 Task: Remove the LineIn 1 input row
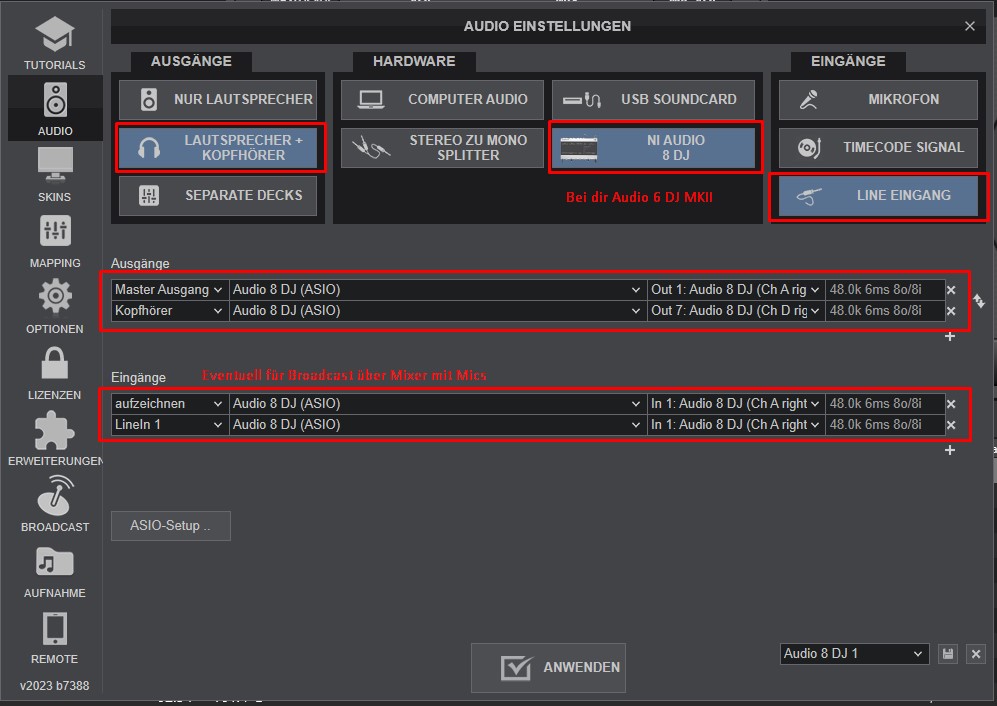[x=951, y=425]
